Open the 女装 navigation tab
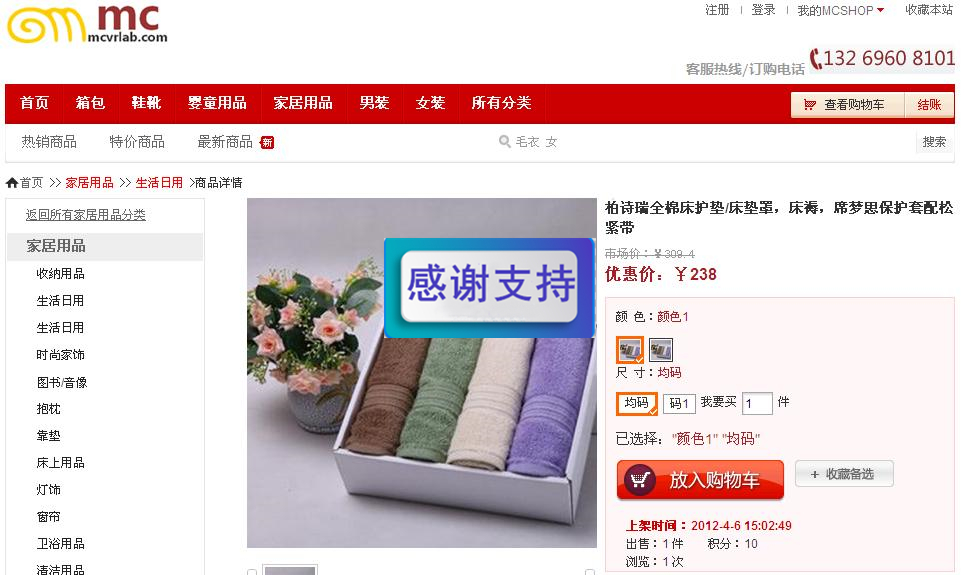The width and height of the screenshot is (979, 575). click(430, 103)
